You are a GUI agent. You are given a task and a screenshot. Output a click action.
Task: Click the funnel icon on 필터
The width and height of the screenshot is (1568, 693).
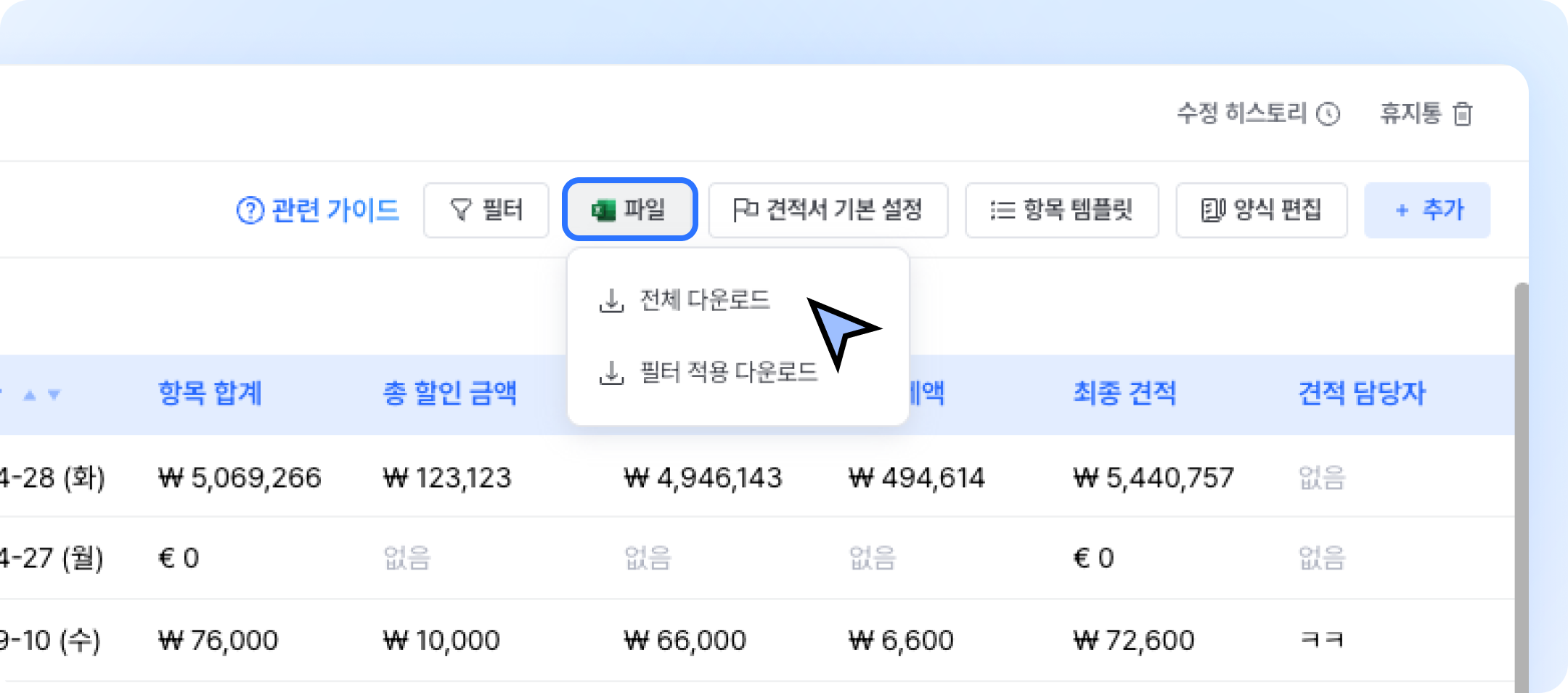click(x=461, y=210)
